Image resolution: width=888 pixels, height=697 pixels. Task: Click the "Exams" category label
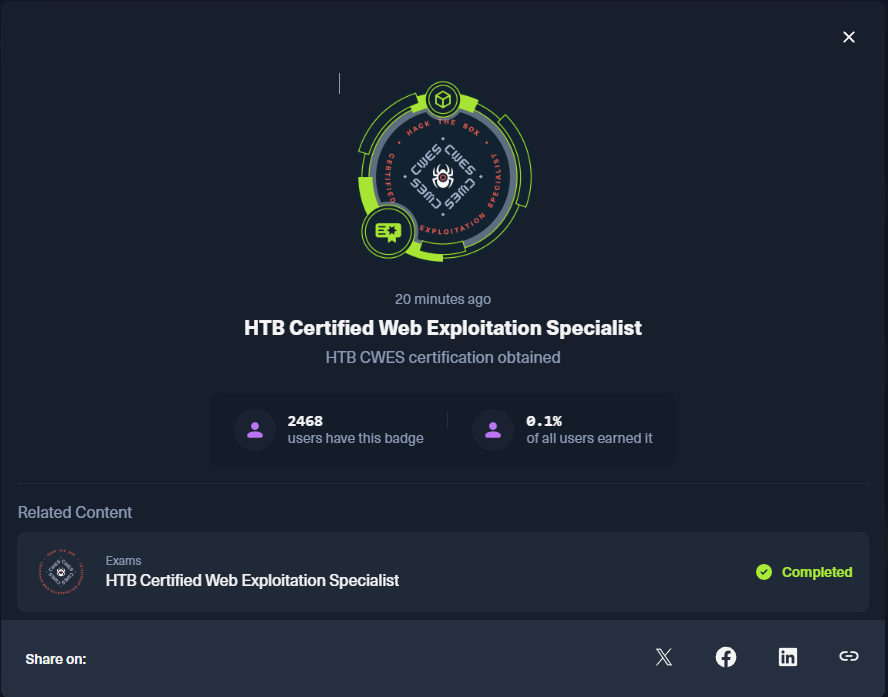point(123,561)
